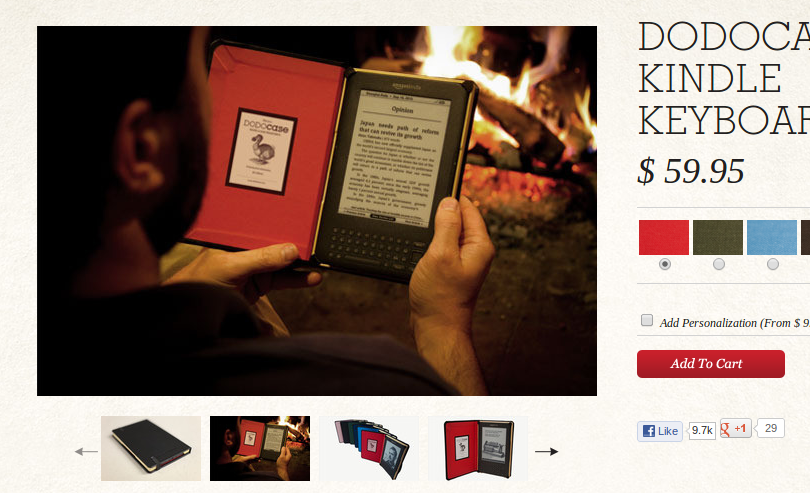Click the Add To Cart button
Screen dimensions: 810x493
[711, 364]
